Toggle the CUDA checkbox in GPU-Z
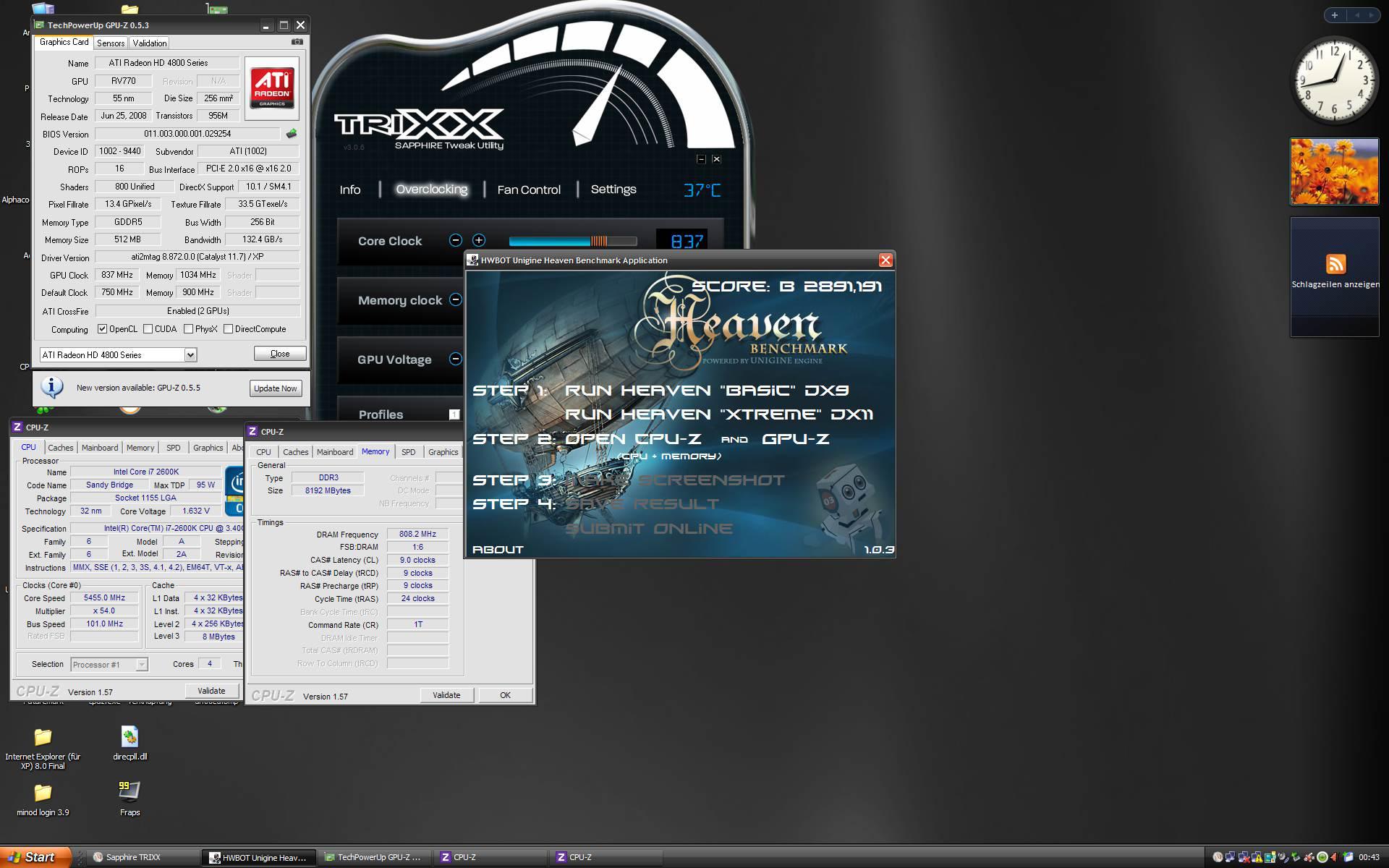1389x868 pixels. (148, 329)
